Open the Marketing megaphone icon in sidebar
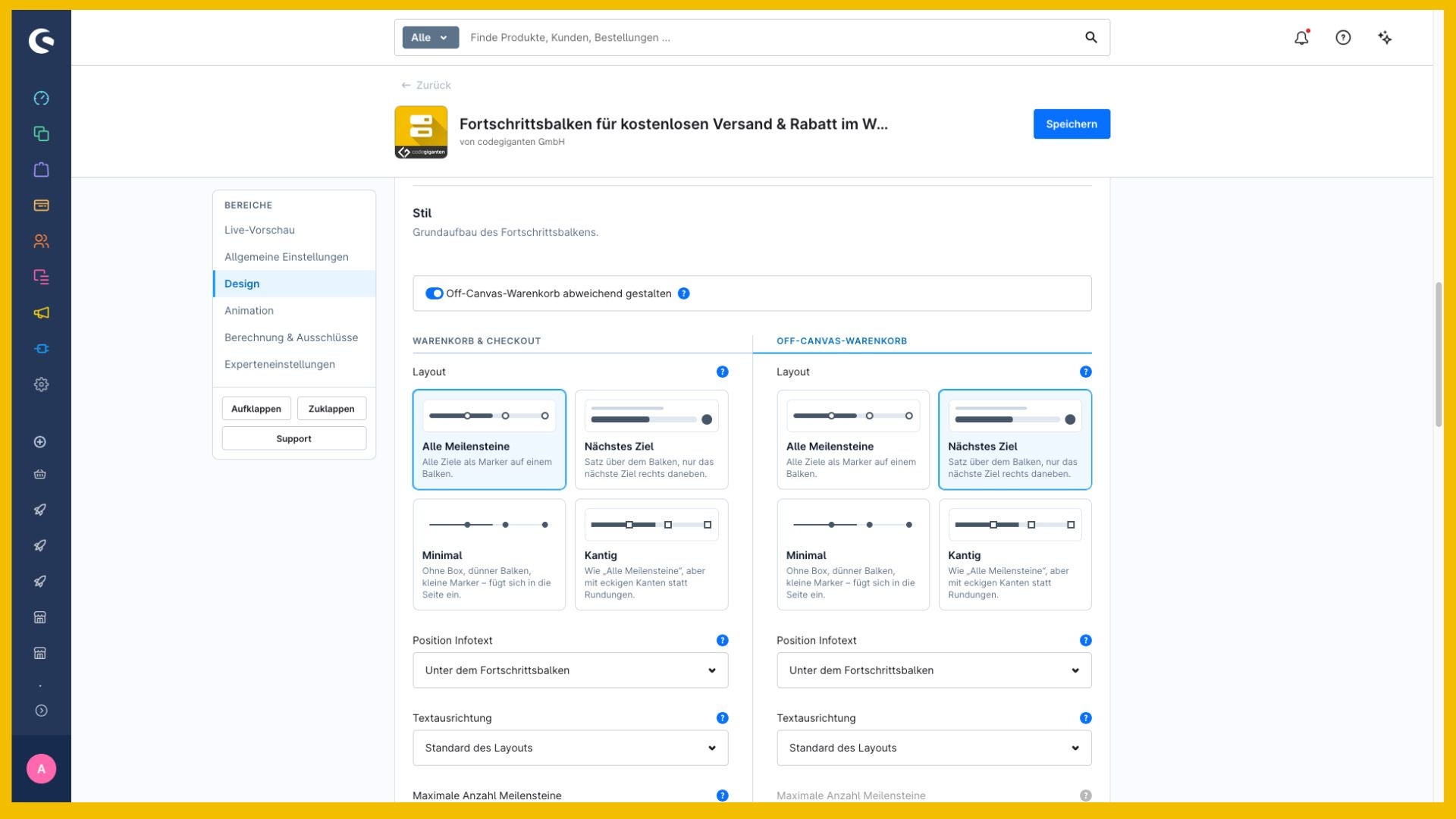The image size is (1456, 819). pyautogui.click(x=41, y=312)
